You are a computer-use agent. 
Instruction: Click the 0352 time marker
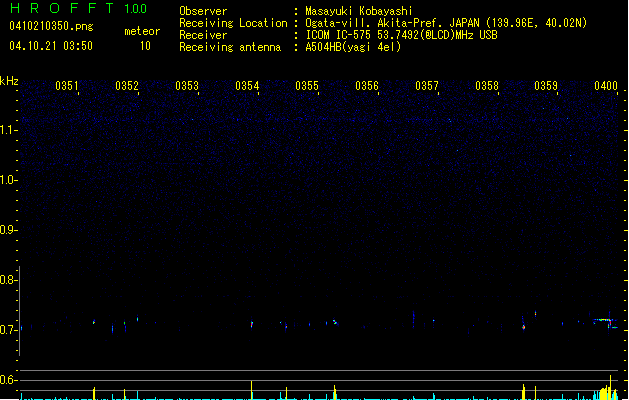coord(127,86)
